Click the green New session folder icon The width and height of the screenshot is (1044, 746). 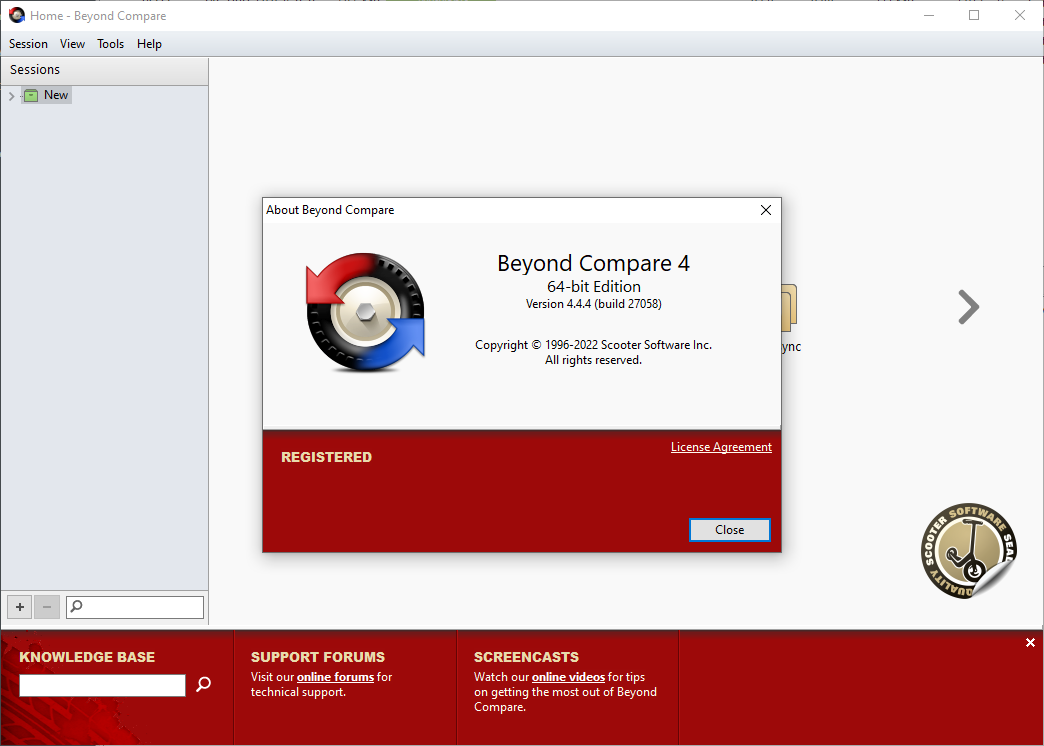(x=31, y=95)
